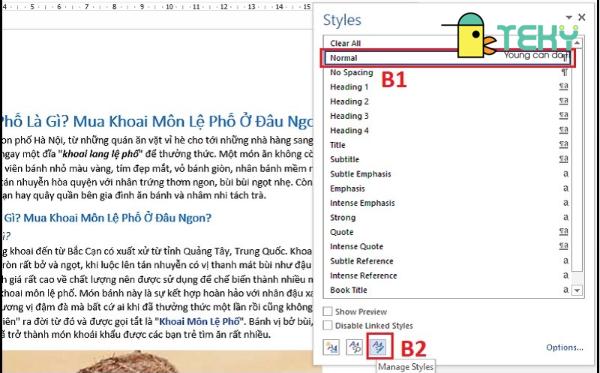
Task: Click the linked-style icon beside Heading 2
Action: coord(564,101)
